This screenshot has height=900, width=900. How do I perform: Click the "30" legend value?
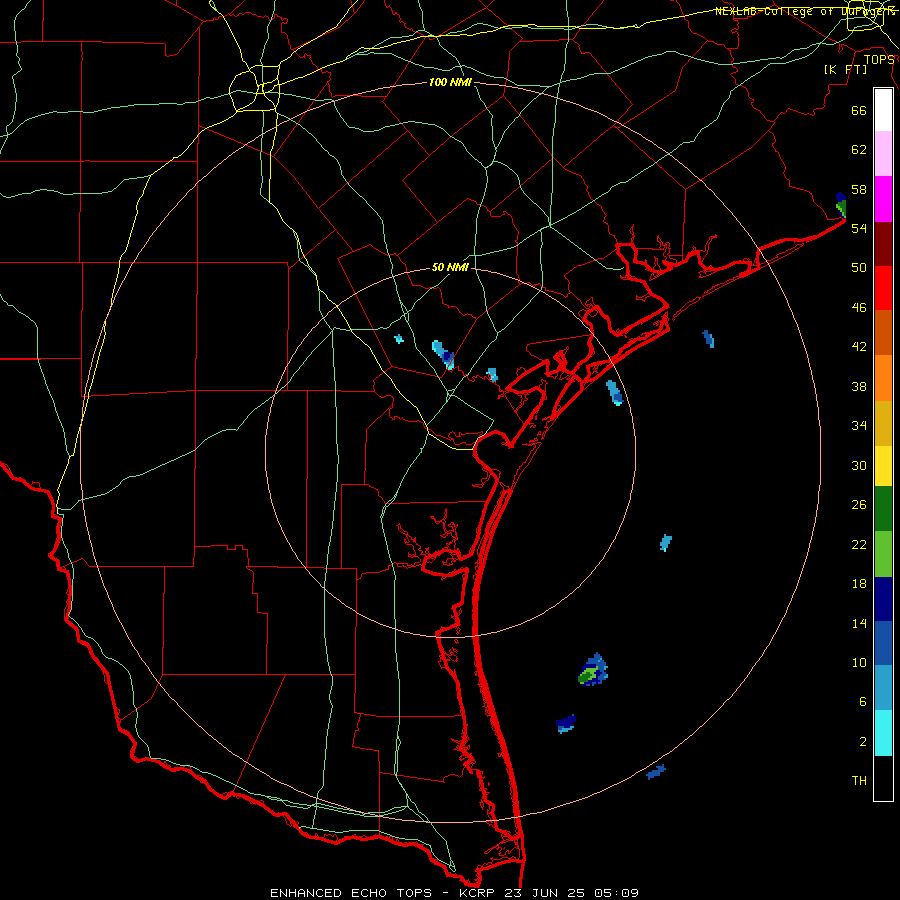pos(859,465)
